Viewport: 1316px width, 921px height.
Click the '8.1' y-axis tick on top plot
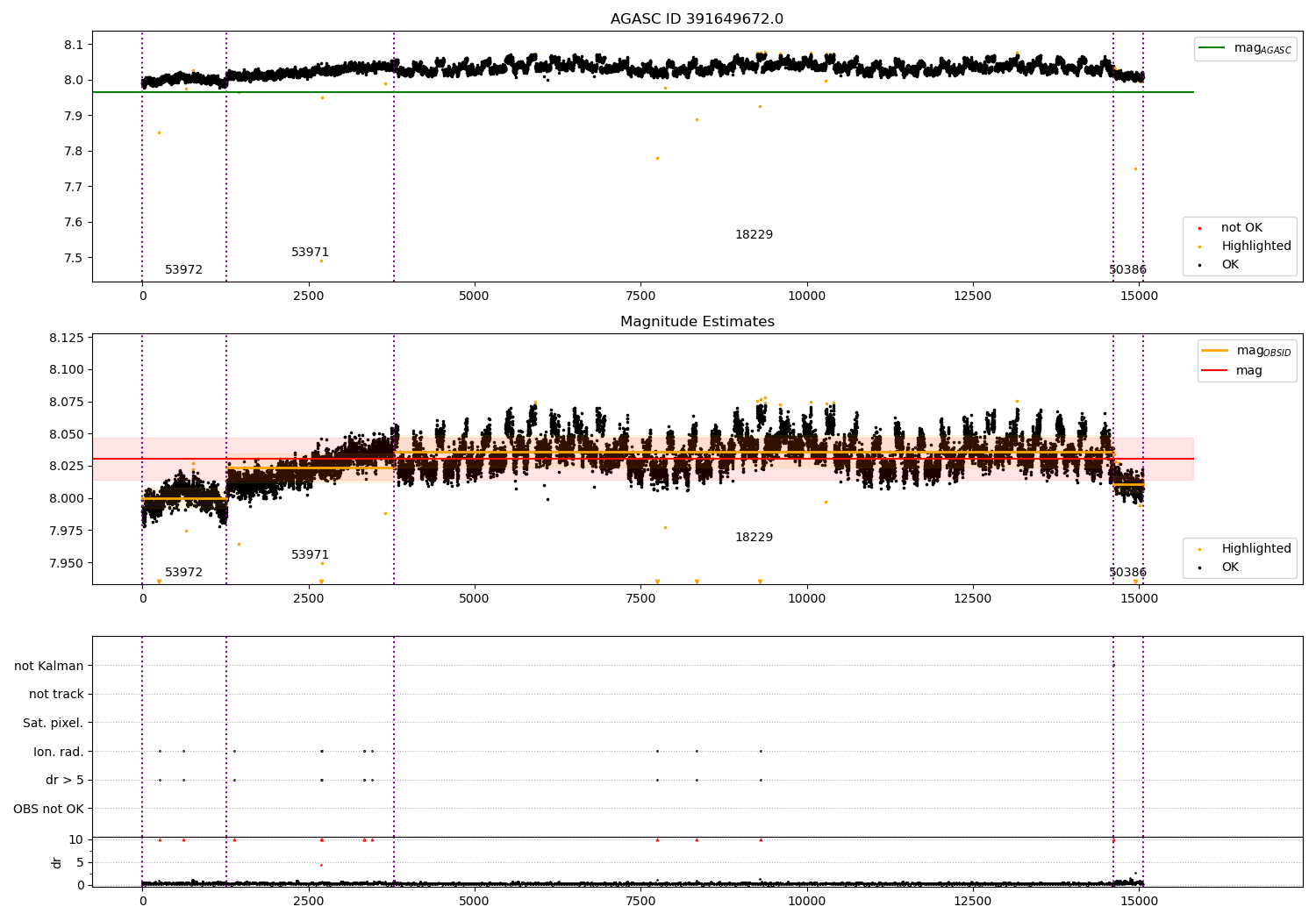pyautogui.click(x=74, y=45)
